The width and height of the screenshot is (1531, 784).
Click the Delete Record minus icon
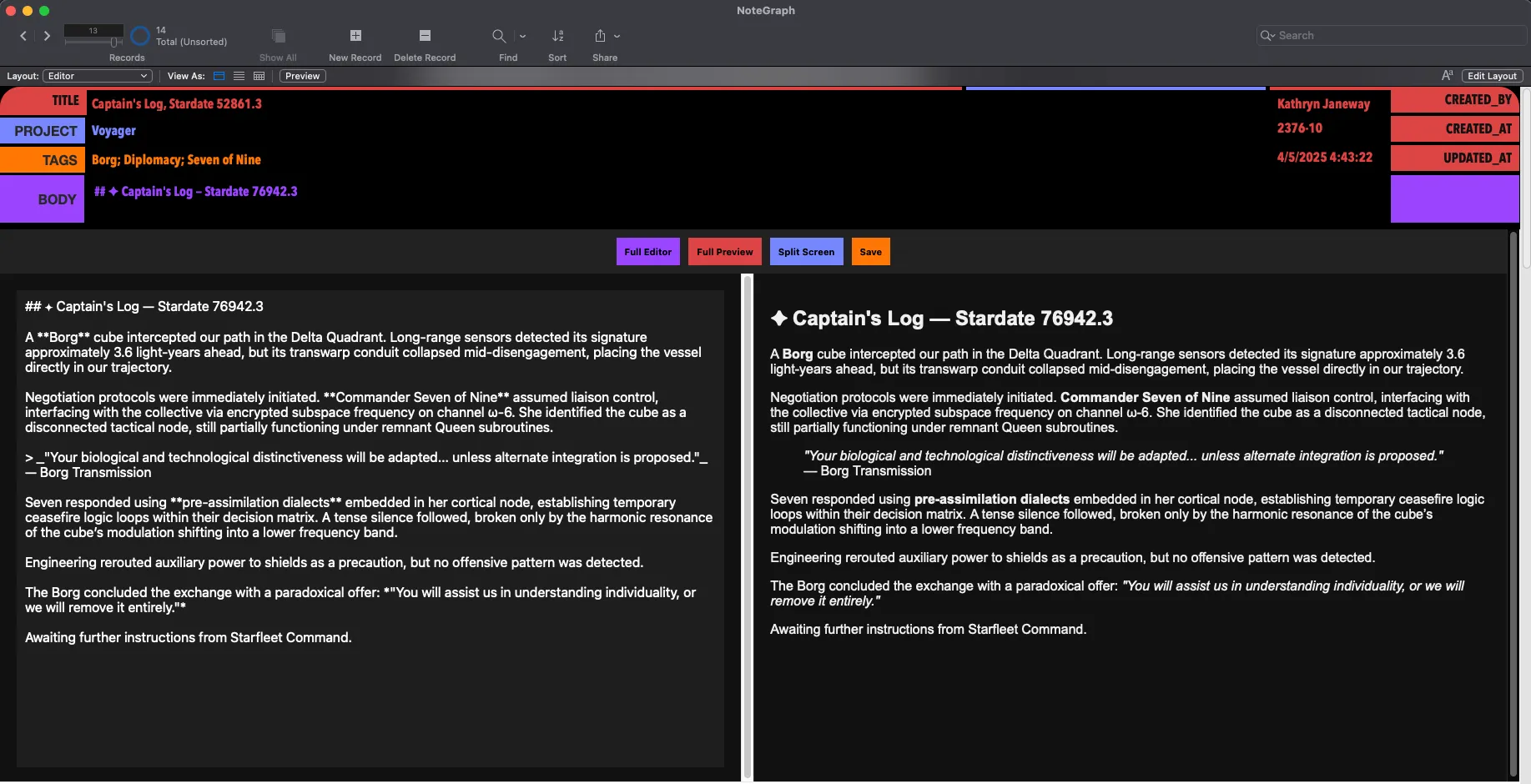point(425,36)
